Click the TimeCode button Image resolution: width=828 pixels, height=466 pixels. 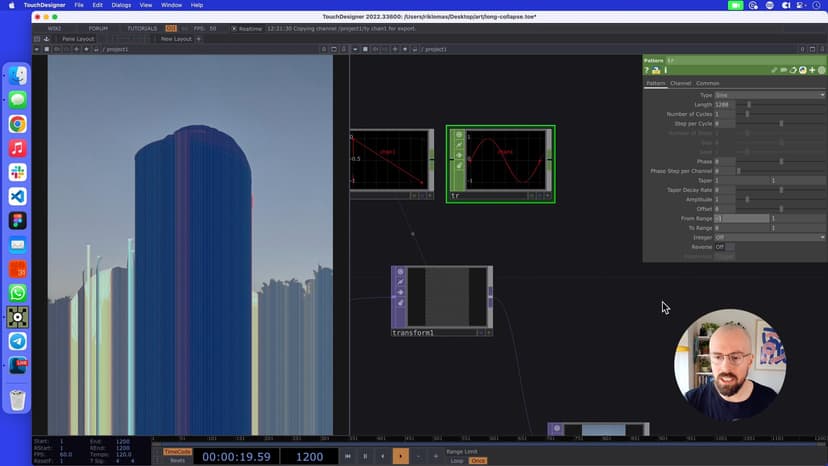pos(177,451)
